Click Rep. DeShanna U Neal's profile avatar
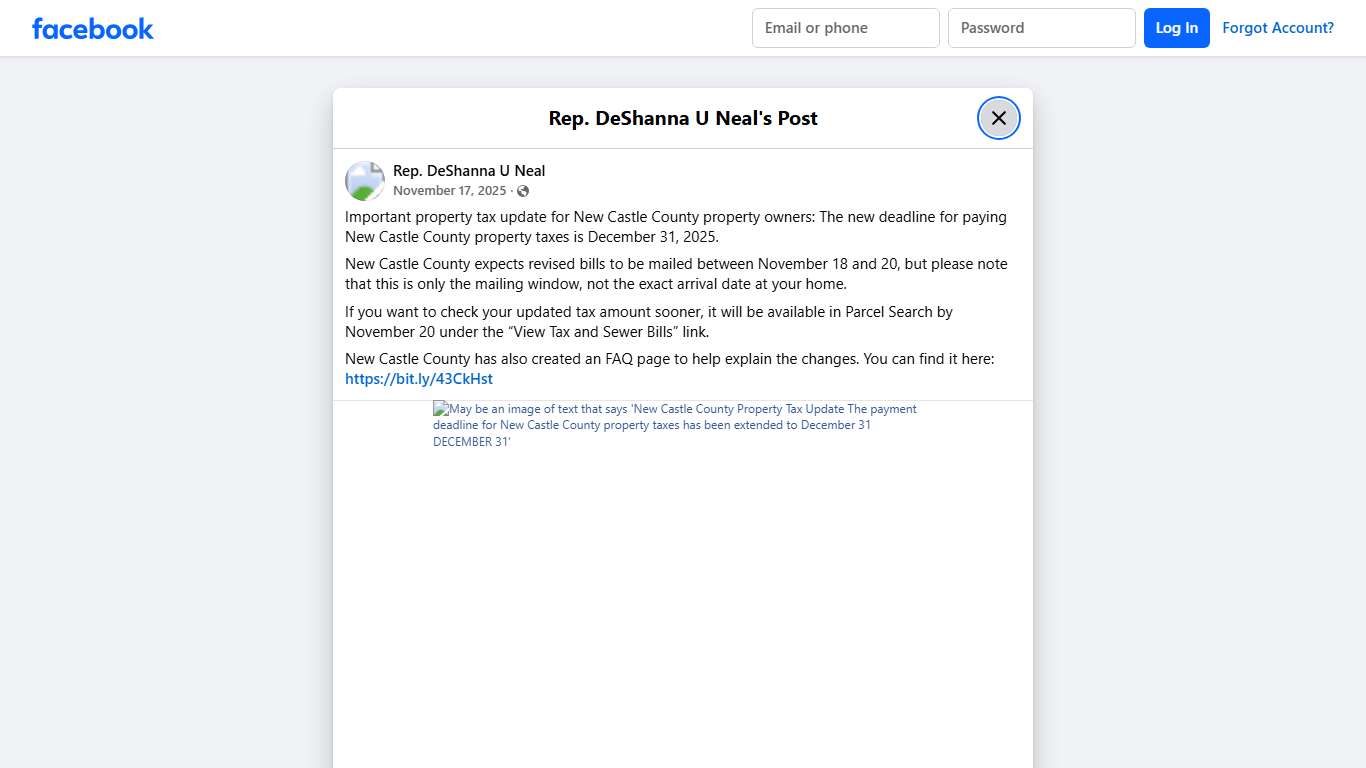The width and height of the screenshot is (1366, 768). tap(364, 181)
